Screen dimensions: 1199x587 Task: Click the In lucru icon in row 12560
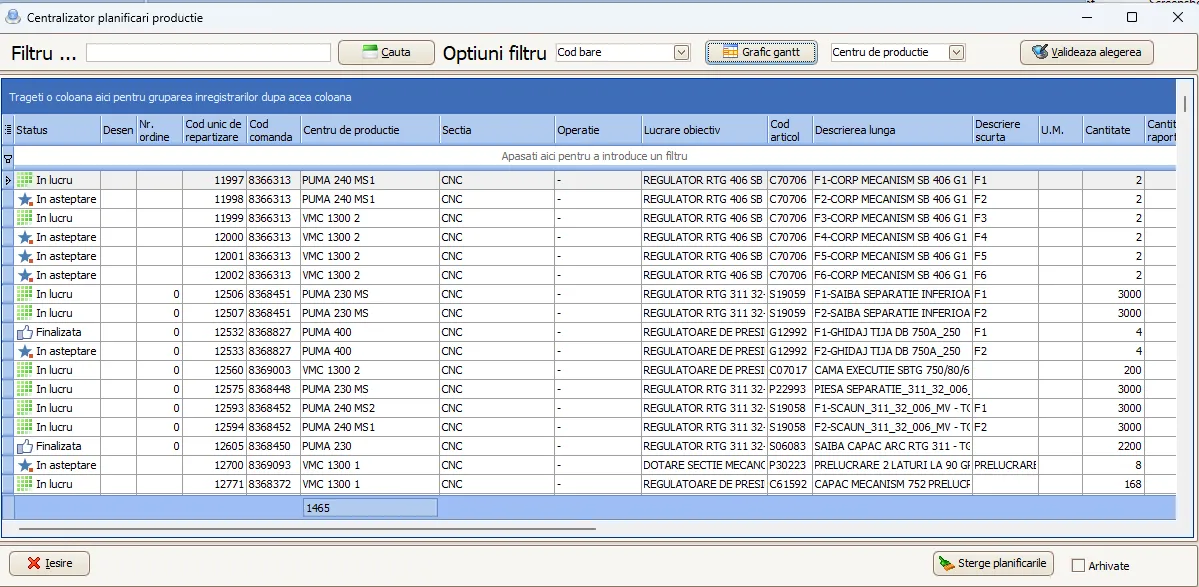(x=24, y=370)
